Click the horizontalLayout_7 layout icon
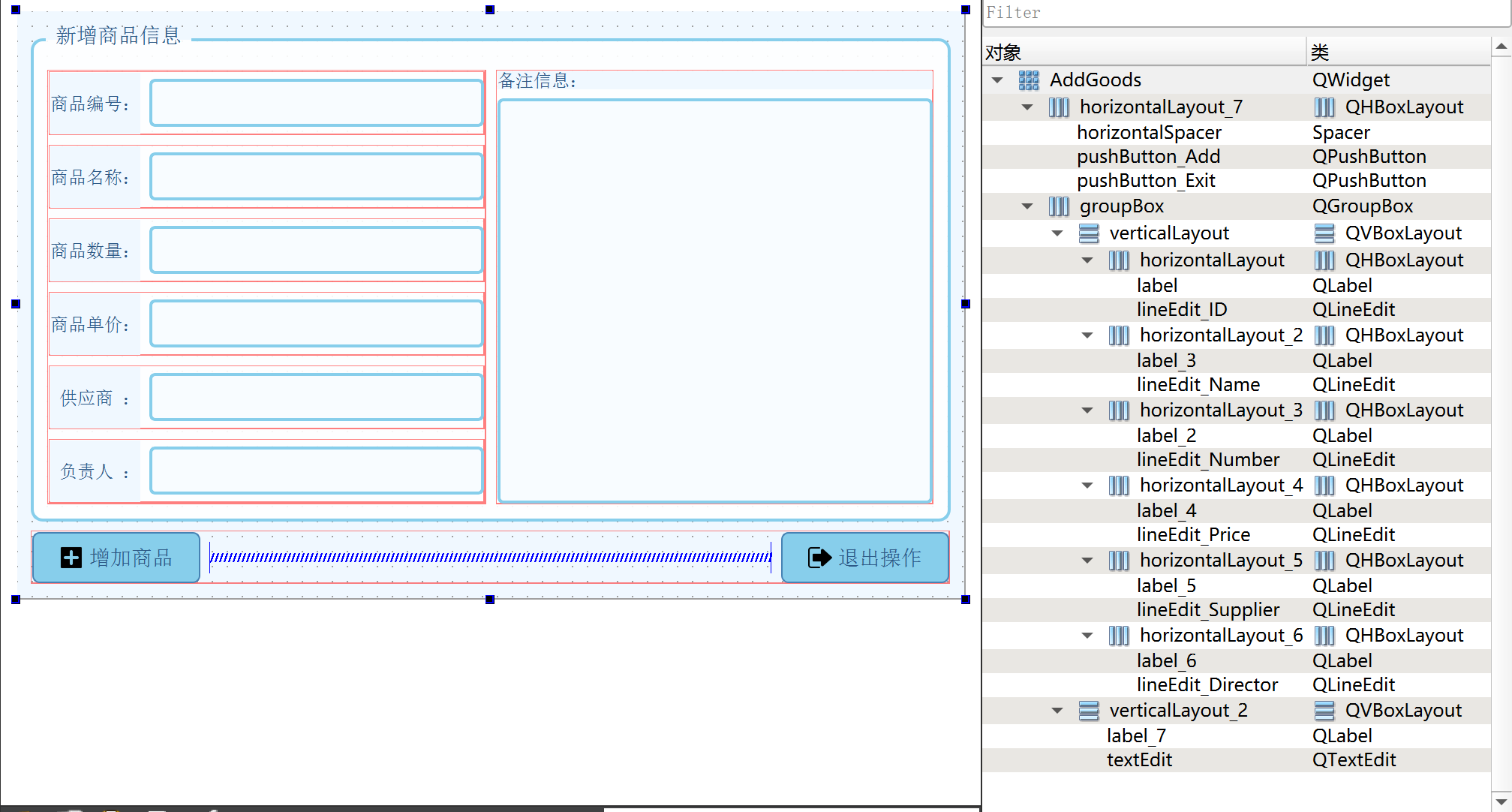Screen dimensions: 1512x812 (x=1058, y=107)
